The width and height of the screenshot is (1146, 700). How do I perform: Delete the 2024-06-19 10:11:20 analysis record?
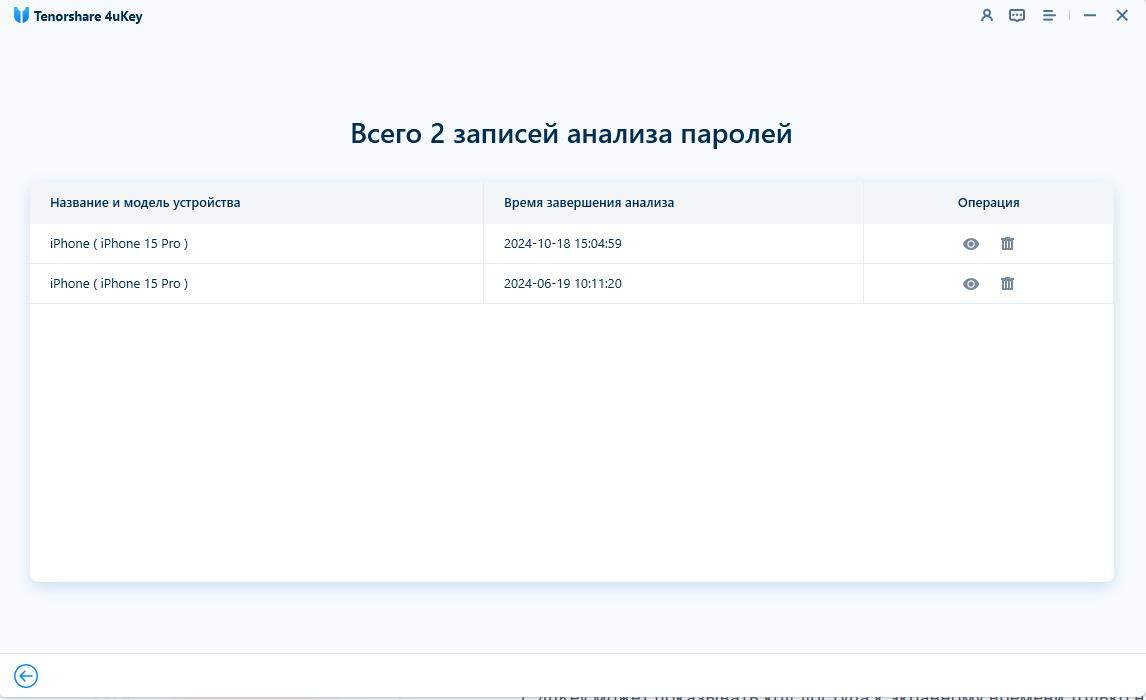[1007, 284]
